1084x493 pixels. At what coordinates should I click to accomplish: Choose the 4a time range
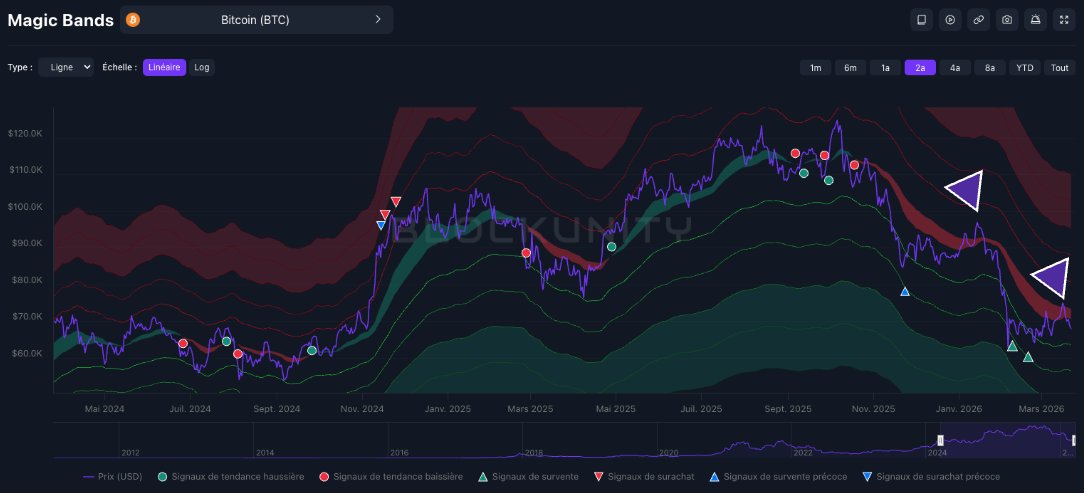tap(955, 68)
